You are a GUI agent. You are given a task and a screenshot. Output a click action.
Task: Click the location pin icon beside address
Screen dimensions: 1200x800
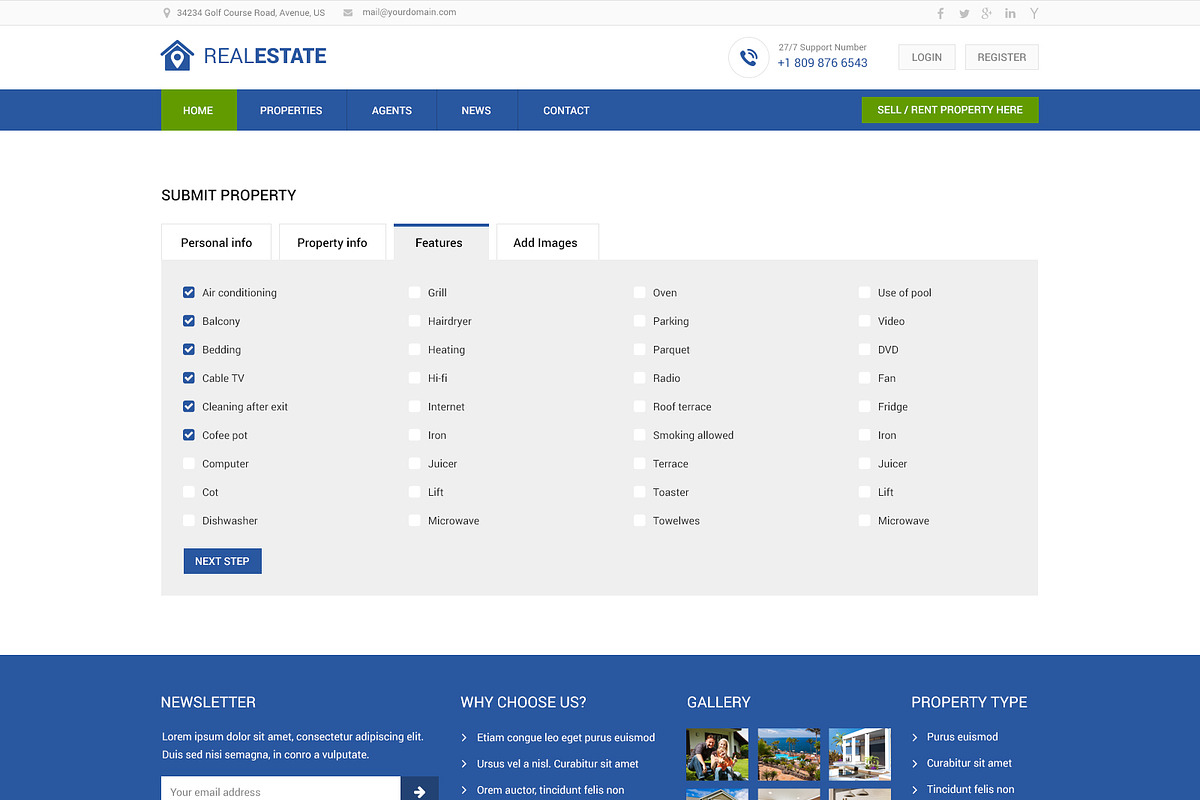pyautogui.click(x=166, y=13)
